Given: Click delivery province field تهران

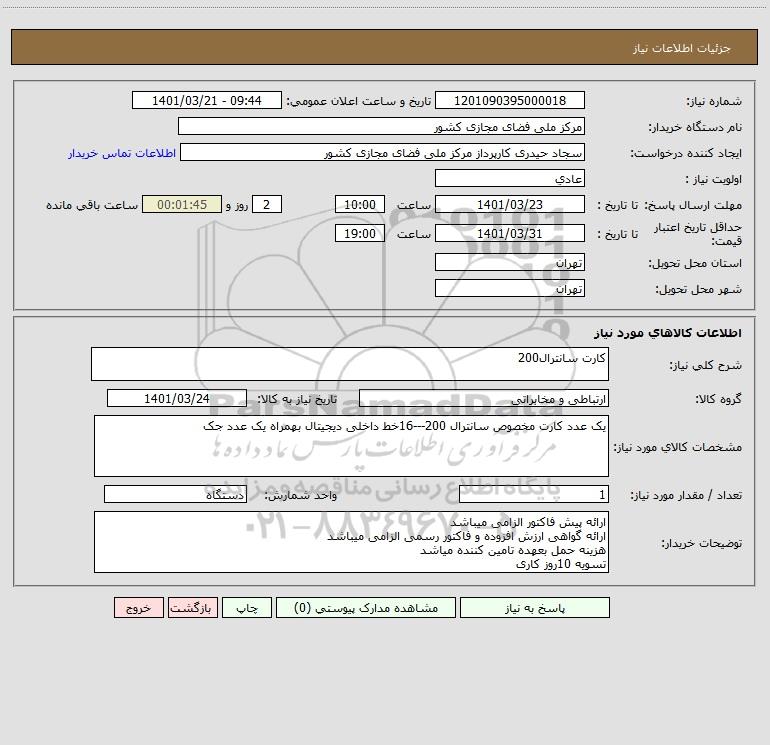Looking at the screenshot, I should tap(510, 262).
